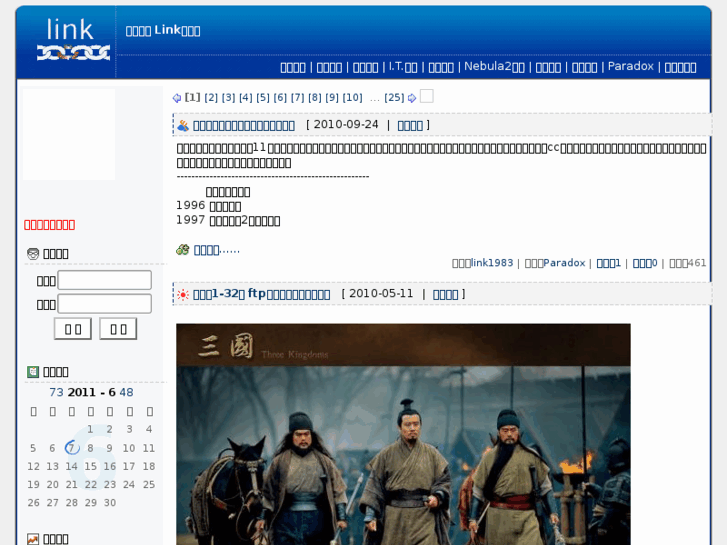
Task: Click the calendar panel icon
Action: coord(33,372)
